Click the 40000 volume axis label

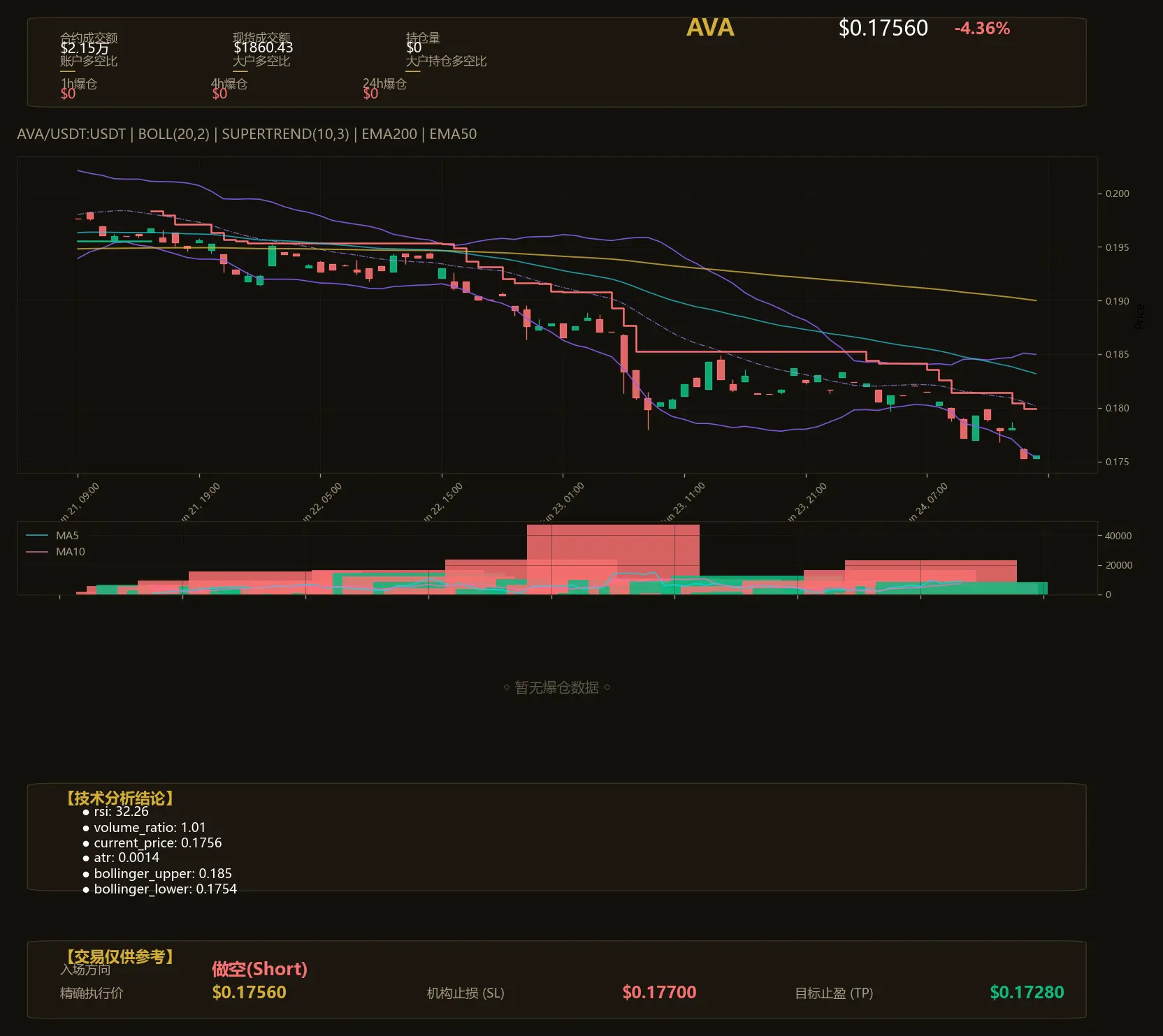pyautogui.click(x=1118, y=536)
